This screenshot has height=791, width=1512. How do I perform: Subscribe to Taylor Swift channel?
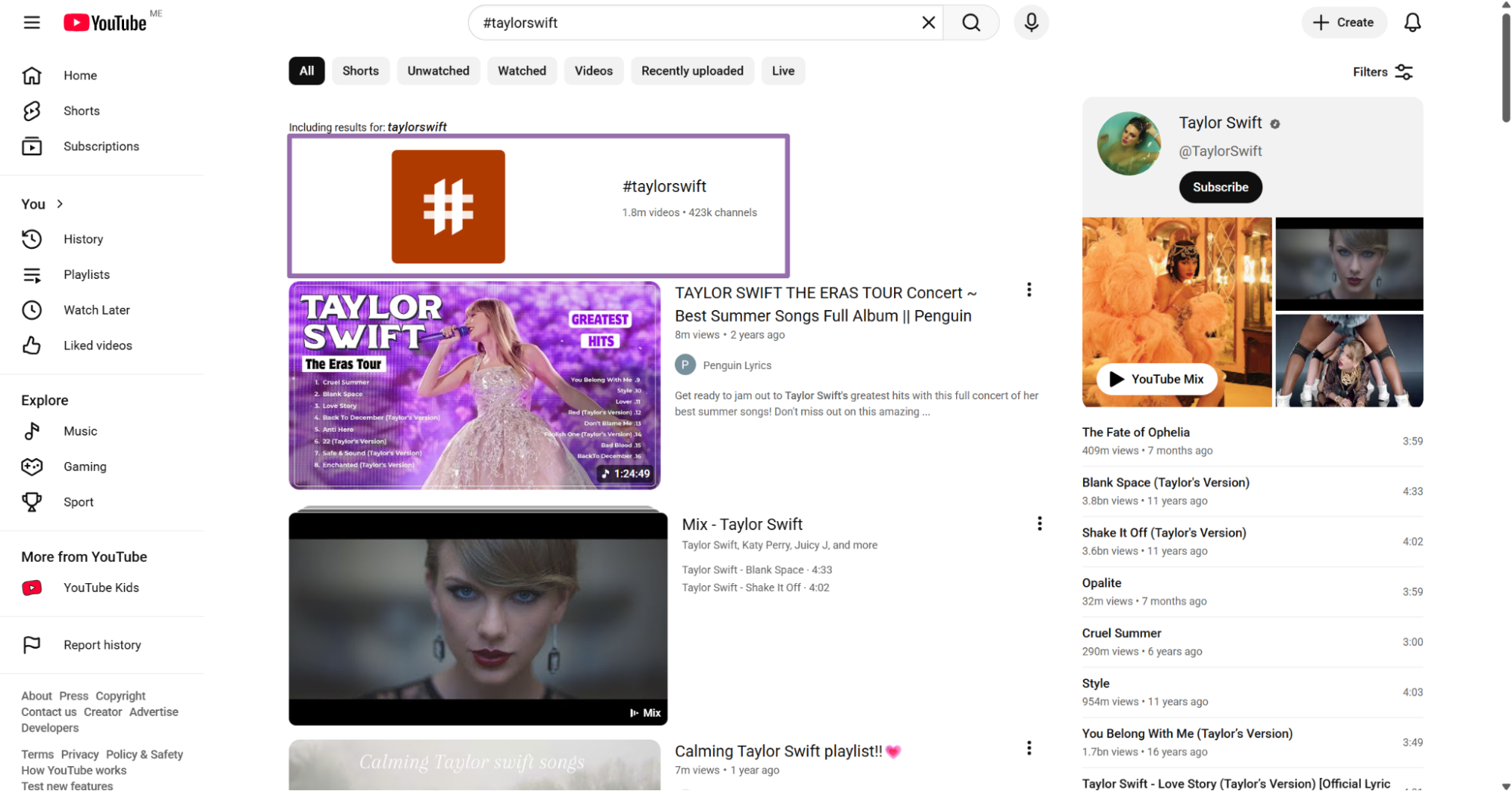[1220, 188]
